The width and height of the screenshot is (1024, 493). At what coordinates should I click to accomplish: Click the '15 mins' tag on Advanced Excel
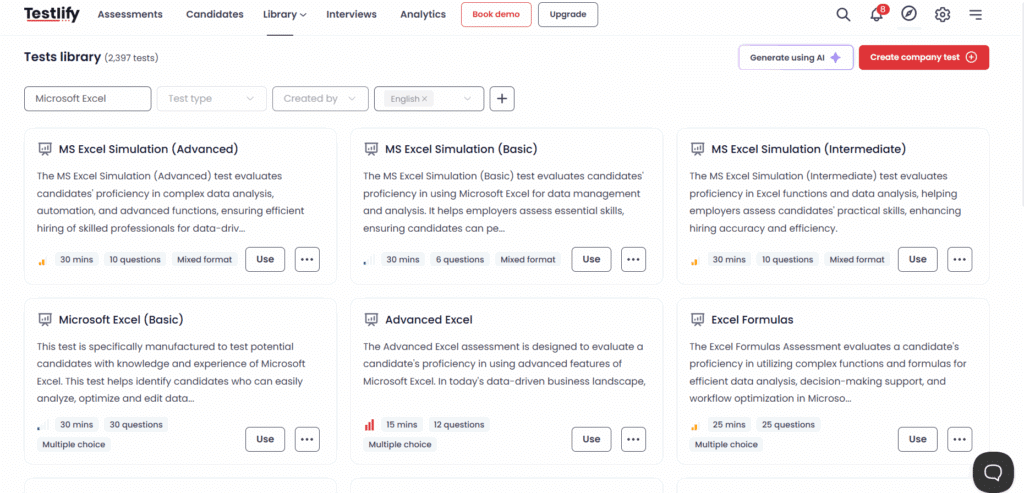(x=402, y=424)
